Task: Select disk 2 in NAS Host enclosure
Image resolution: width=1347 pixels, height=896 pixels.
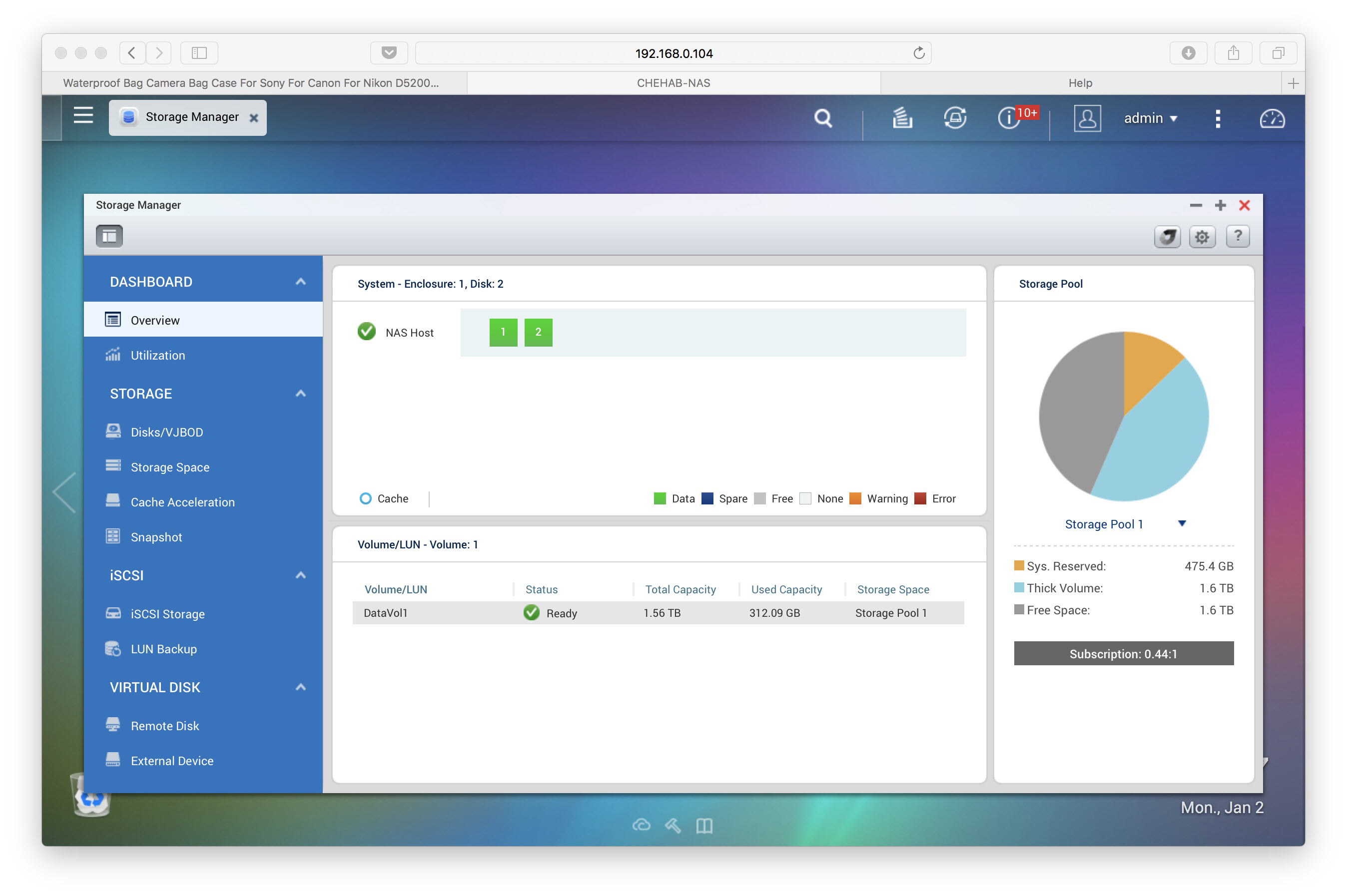Action: pyautogui.click(x=538, y=332)
